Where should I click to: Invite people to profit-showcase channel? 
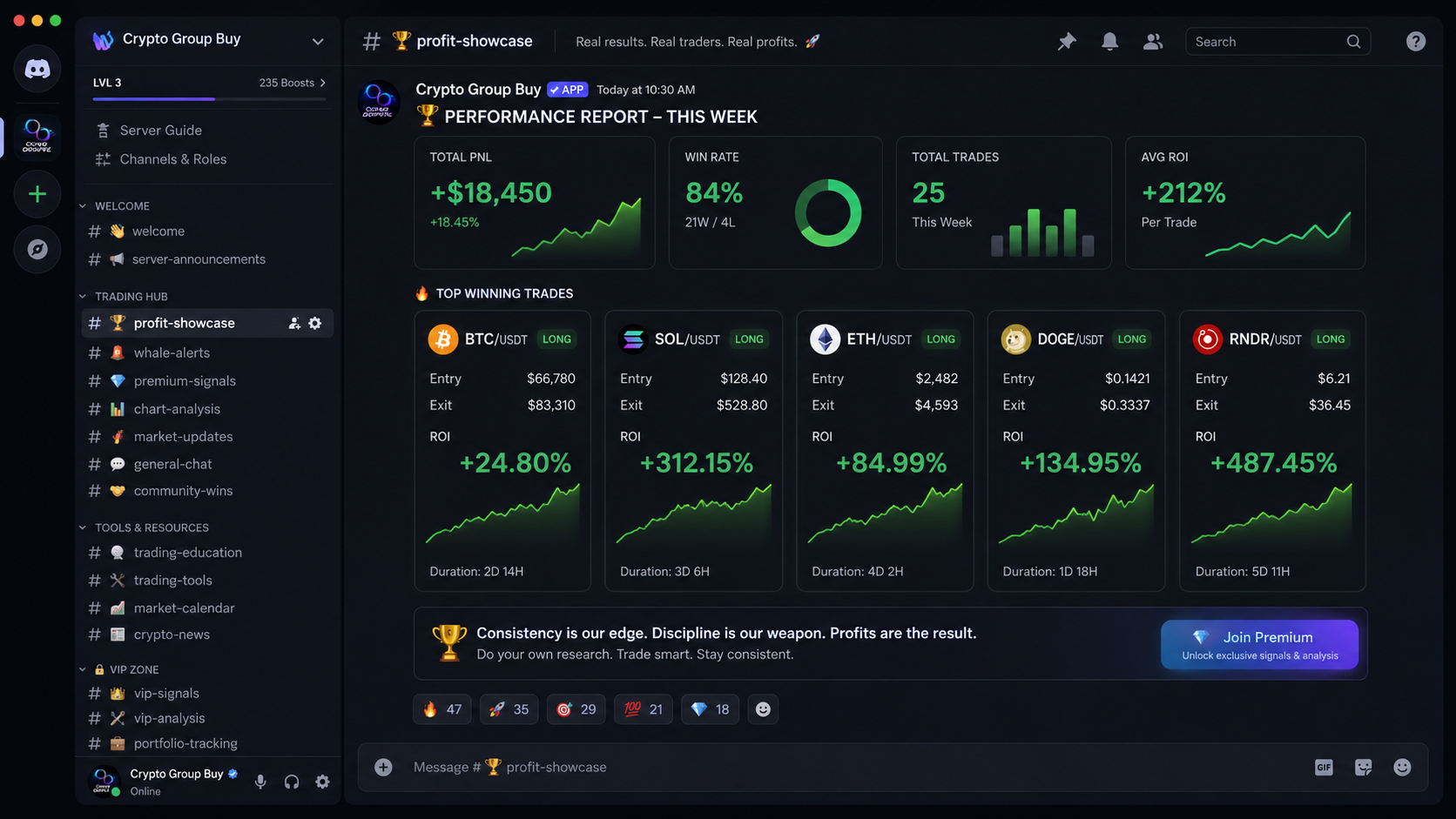click(294, 324)
